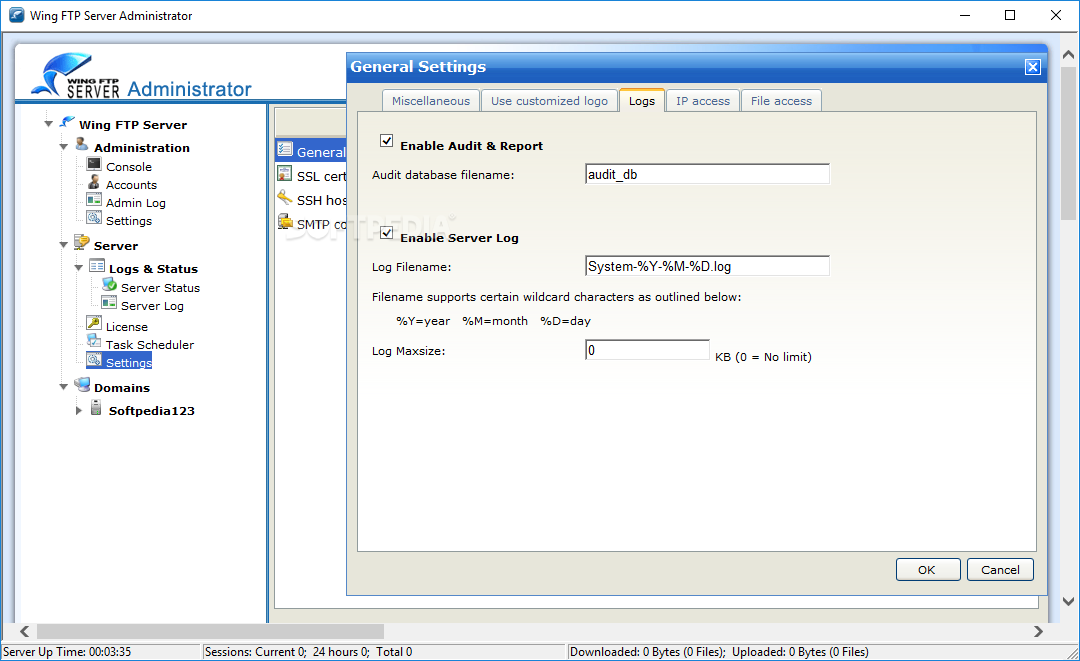Collapse the Administration tree node
1080x661 pixels.
[x=63, y=147]
